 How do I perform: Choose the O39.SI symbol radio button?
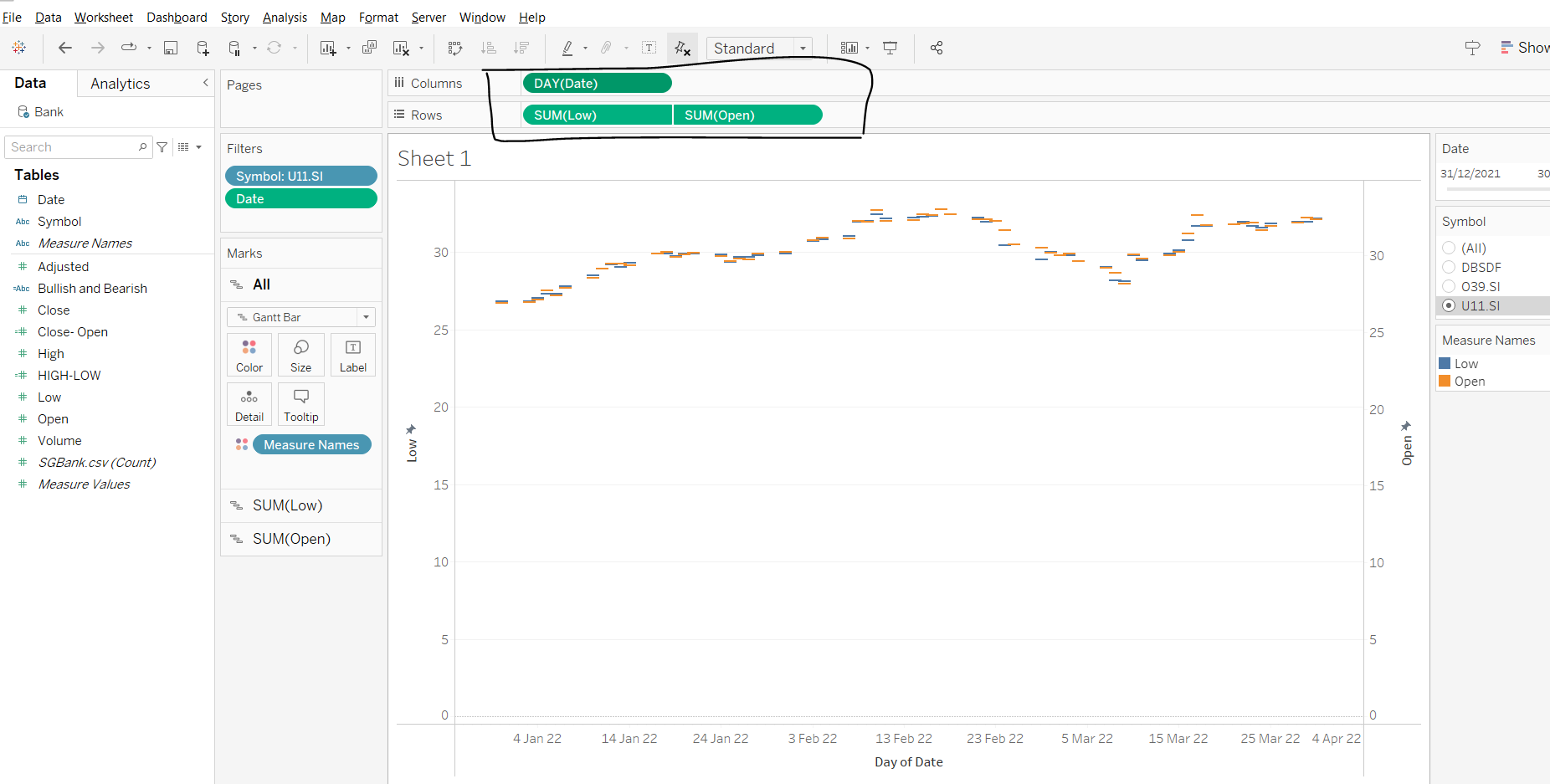point(1449,286)
